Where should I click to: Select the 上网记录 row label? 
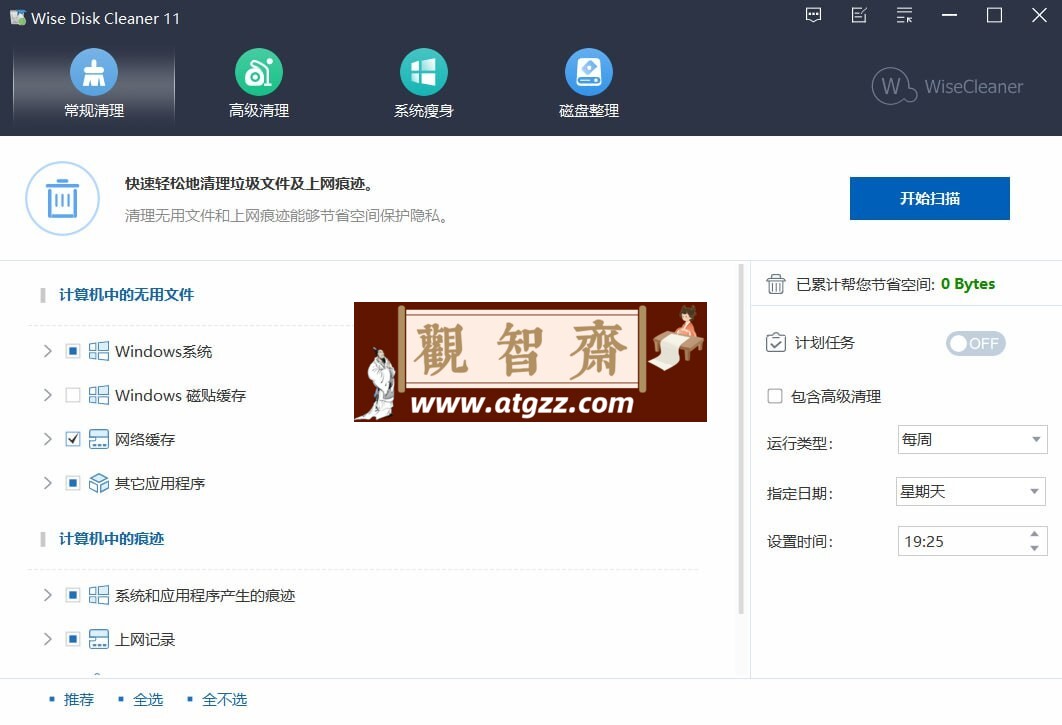point(145,640)
